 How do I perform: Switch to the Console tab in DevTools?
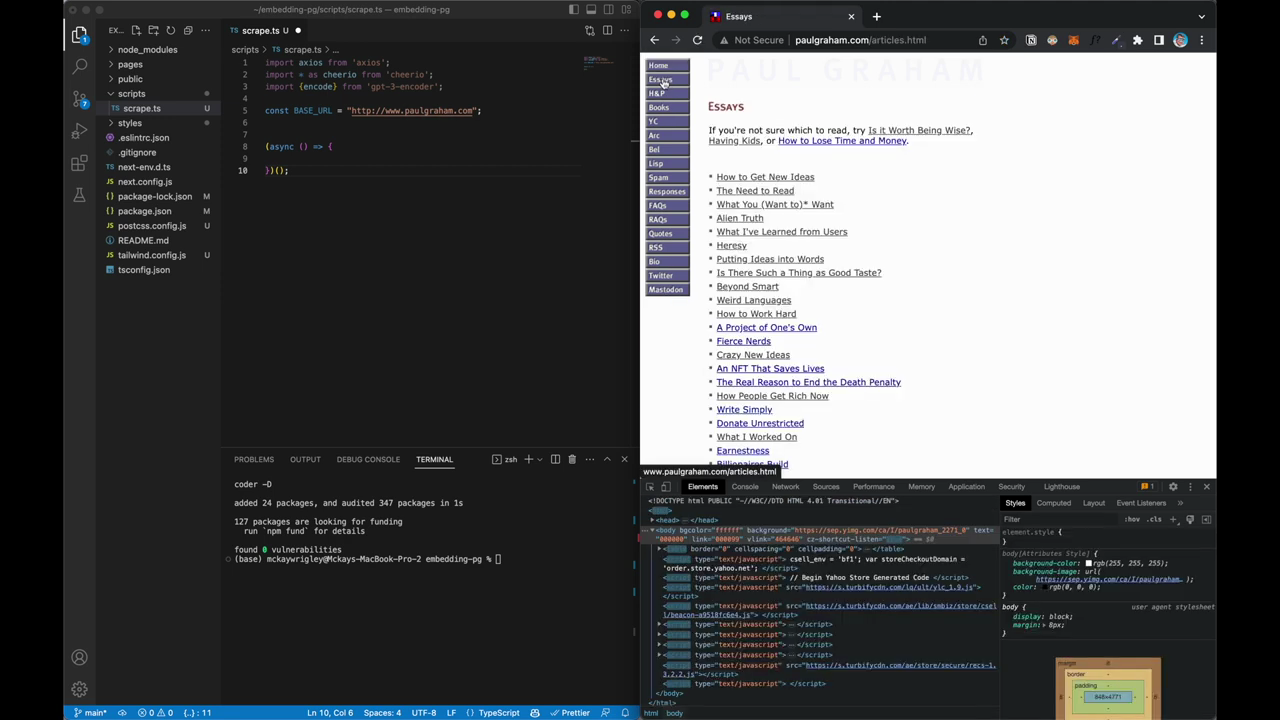tap(745, 487)
